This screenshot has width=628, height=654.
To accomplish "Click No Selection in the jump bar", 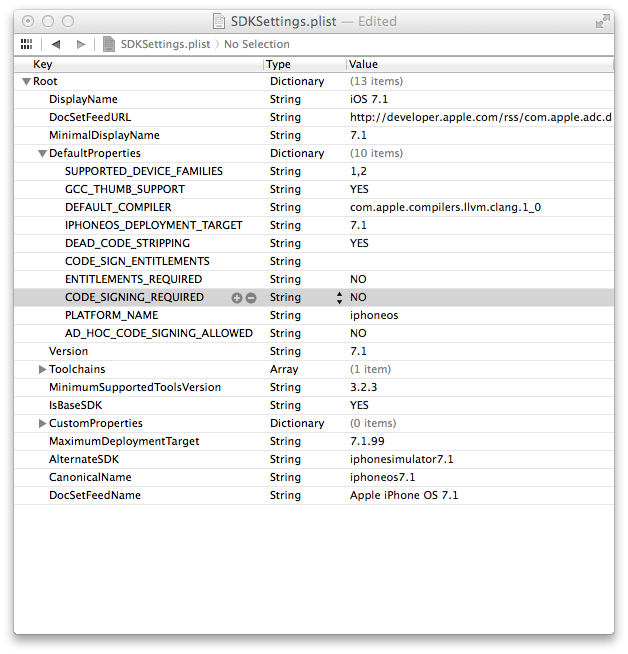I will (x=257, y=44).
